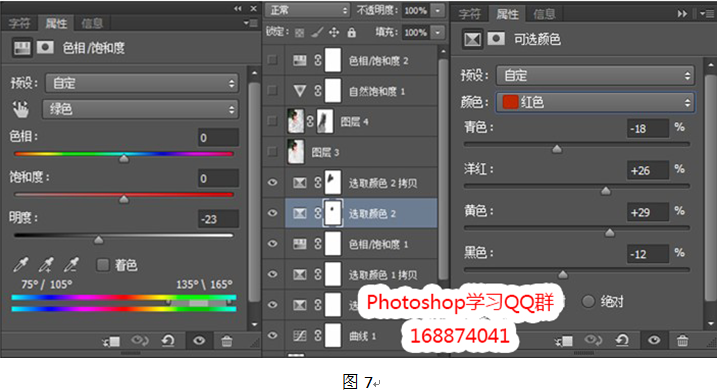Click the mask icon in the Selective Color panel
Image resolution: width=717 pixels, height=392 pixels.
tap(496, 39)
